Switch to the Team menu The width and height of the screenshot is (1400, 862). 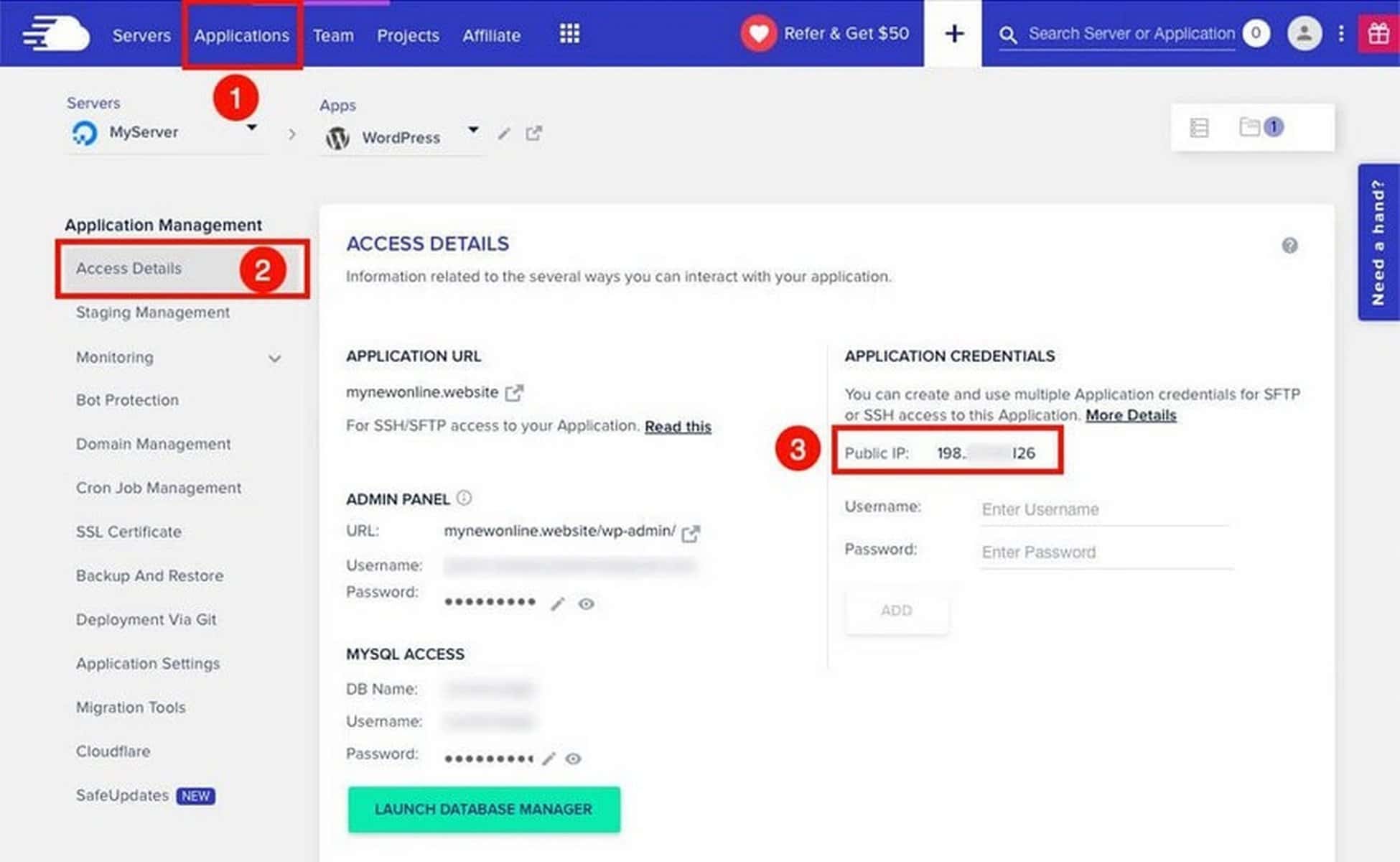(333, 35)
